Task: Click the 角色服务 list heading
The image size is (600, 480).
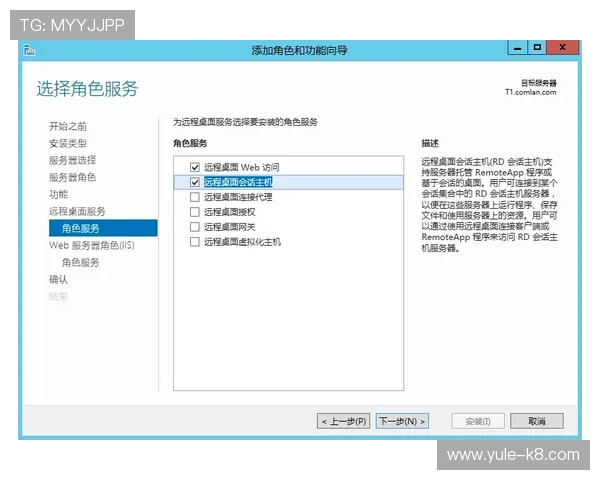Action: (x=190, y=143)
